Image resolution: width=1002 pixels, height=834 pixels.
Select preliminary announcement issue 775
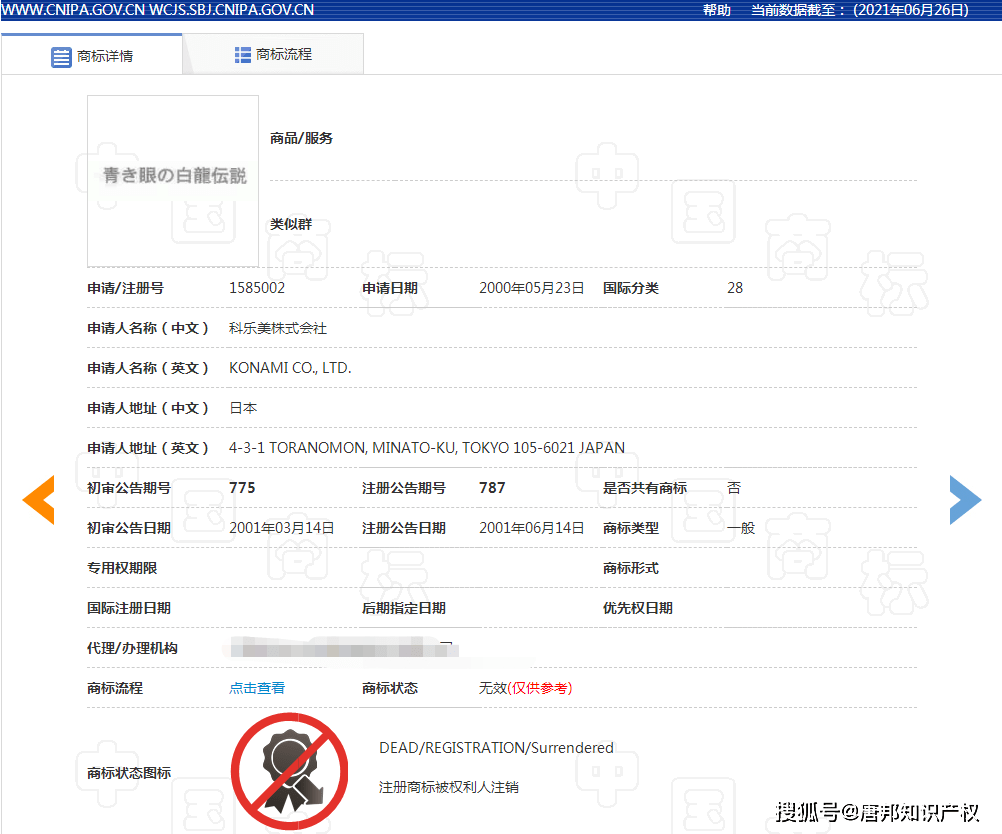242,488
